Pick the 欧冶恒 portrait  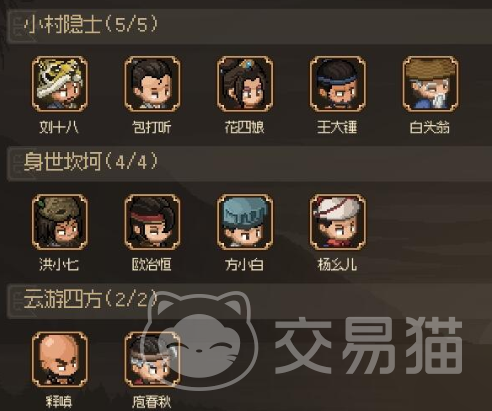tap(152, 222)
